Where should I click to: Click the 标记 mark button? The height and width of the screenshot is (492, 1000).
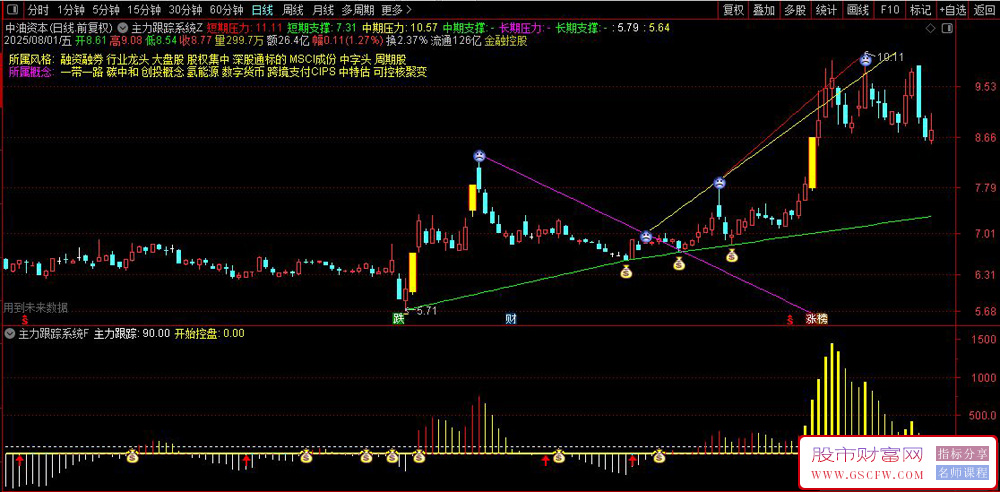[x=920, y=10]
